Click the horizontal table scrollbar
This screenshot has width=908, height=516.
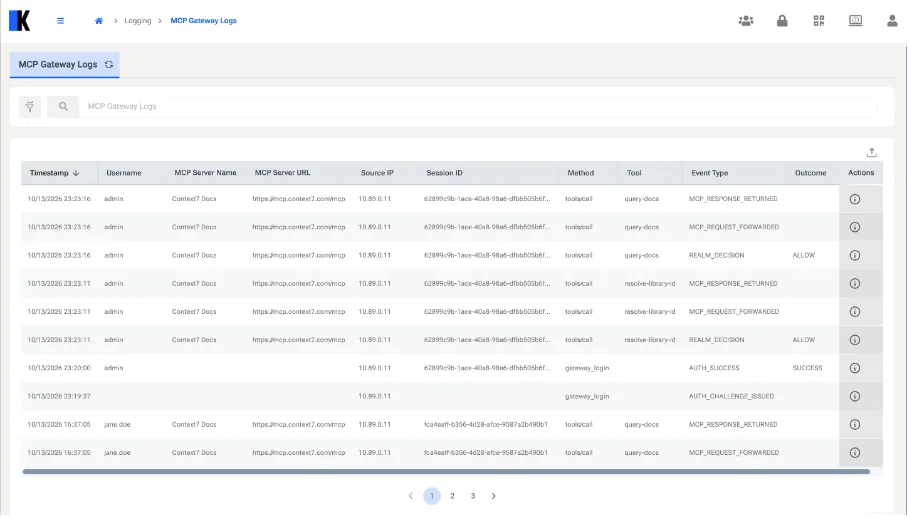point(446,472)
